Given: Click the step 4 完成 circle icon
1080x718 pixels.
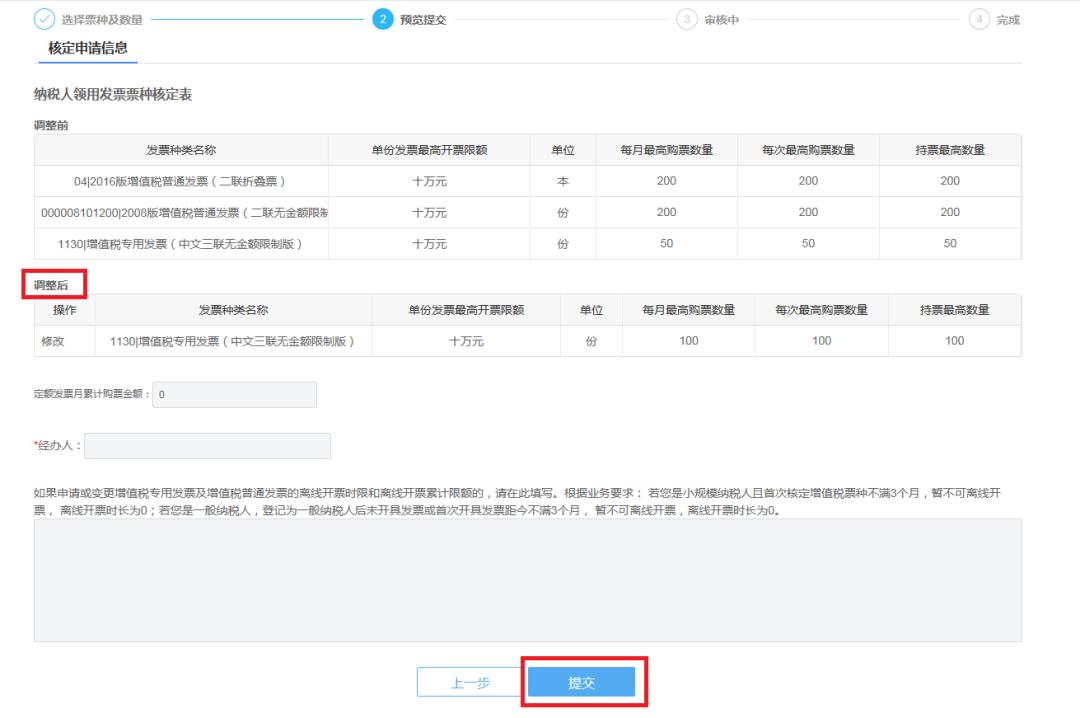Looking at the screenshot, I should [x=979, y=20].
